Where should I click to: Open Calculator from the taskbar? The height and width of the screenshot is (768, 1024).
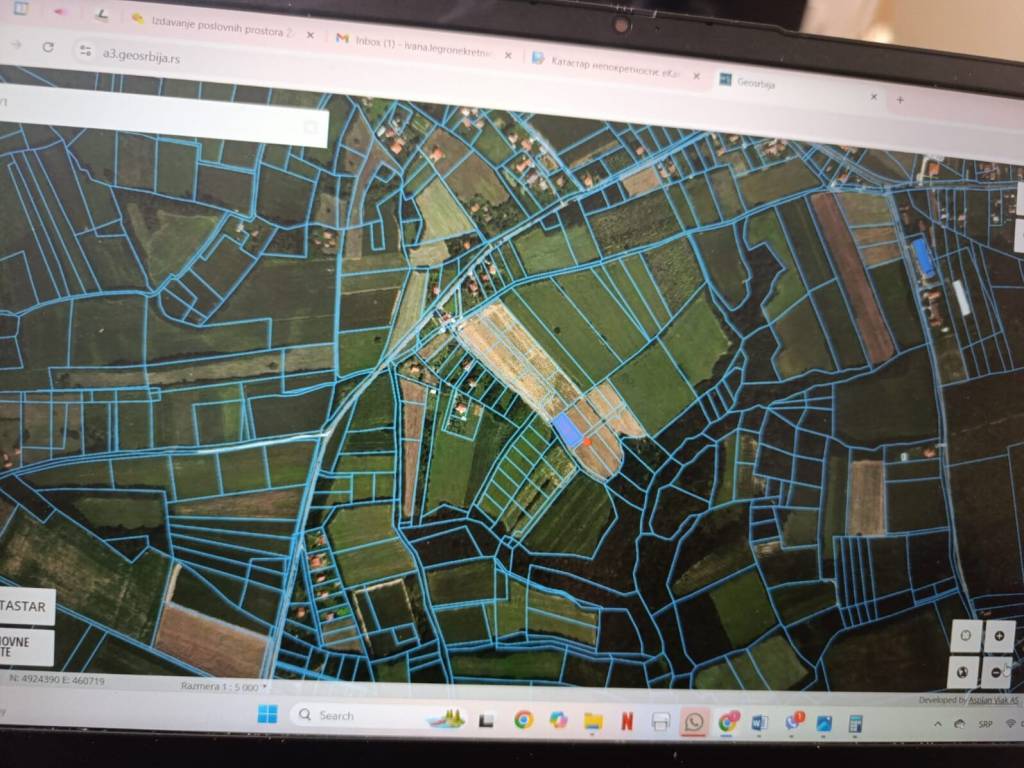[x=855, y=724]
